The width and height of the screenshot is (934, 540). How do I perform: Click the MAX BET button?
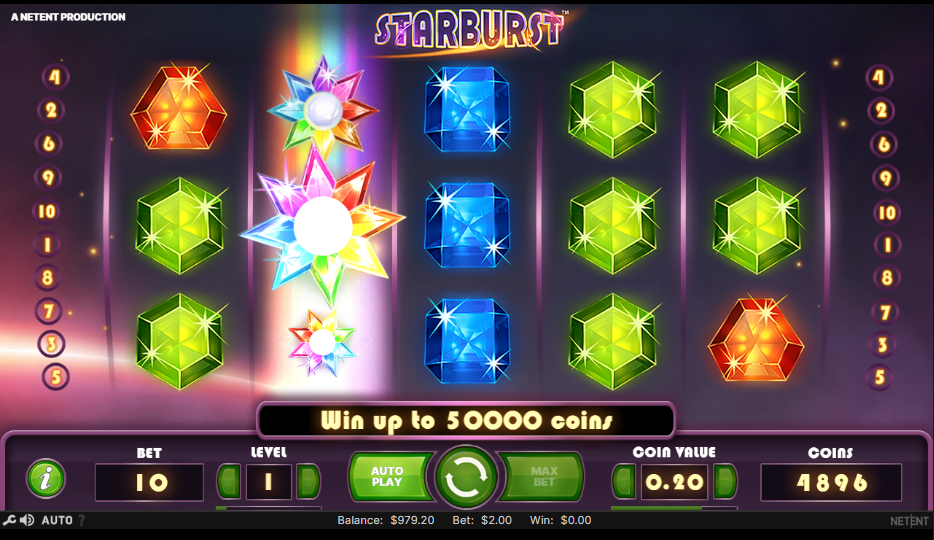[x=542, y=476]
